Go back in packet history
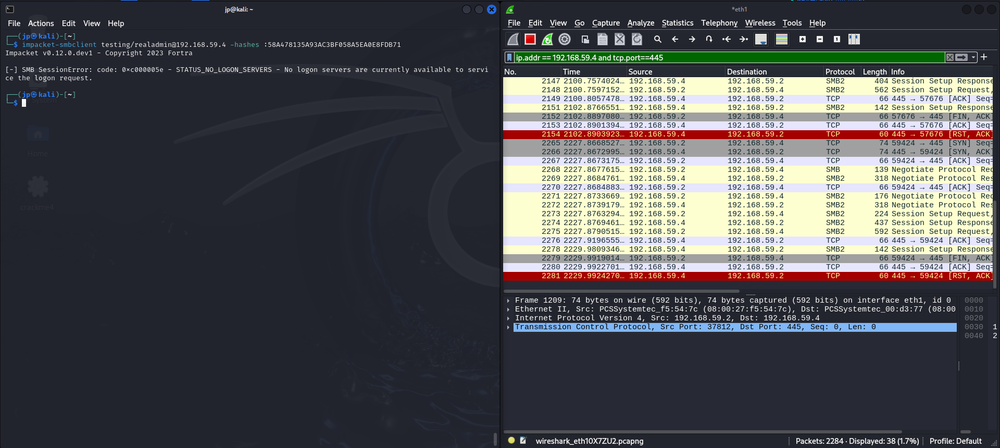1000x448 pixels. point(675,39)
